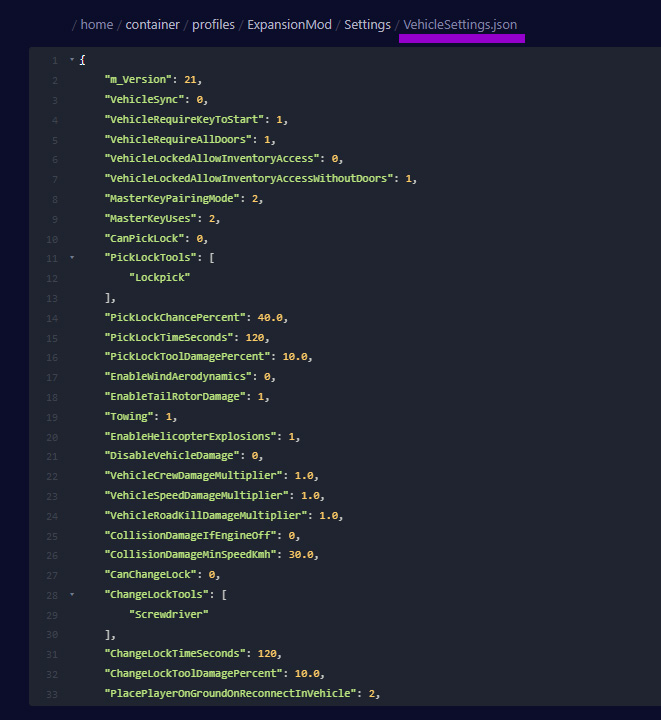Place cursor on the "Screwdriver" string

[x=168, y=614]
